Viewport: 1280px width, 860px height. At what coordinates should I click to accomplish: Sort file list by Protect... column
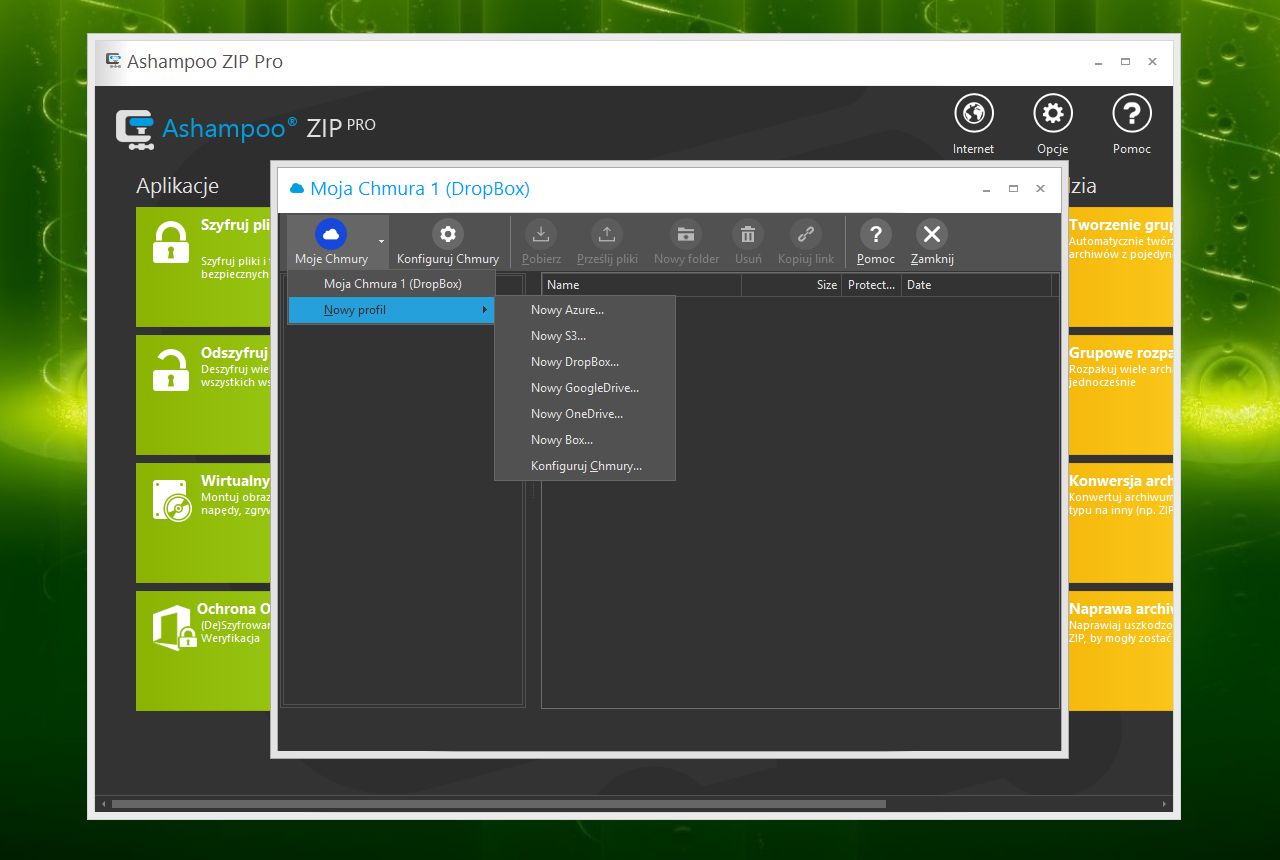click(x=871, y=285)
